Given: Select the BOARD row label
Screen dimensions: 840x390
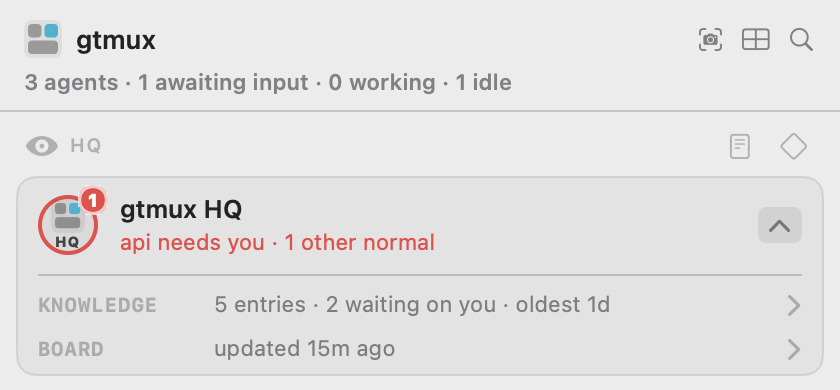Looking at the screenshot, I should click(71, 350).
